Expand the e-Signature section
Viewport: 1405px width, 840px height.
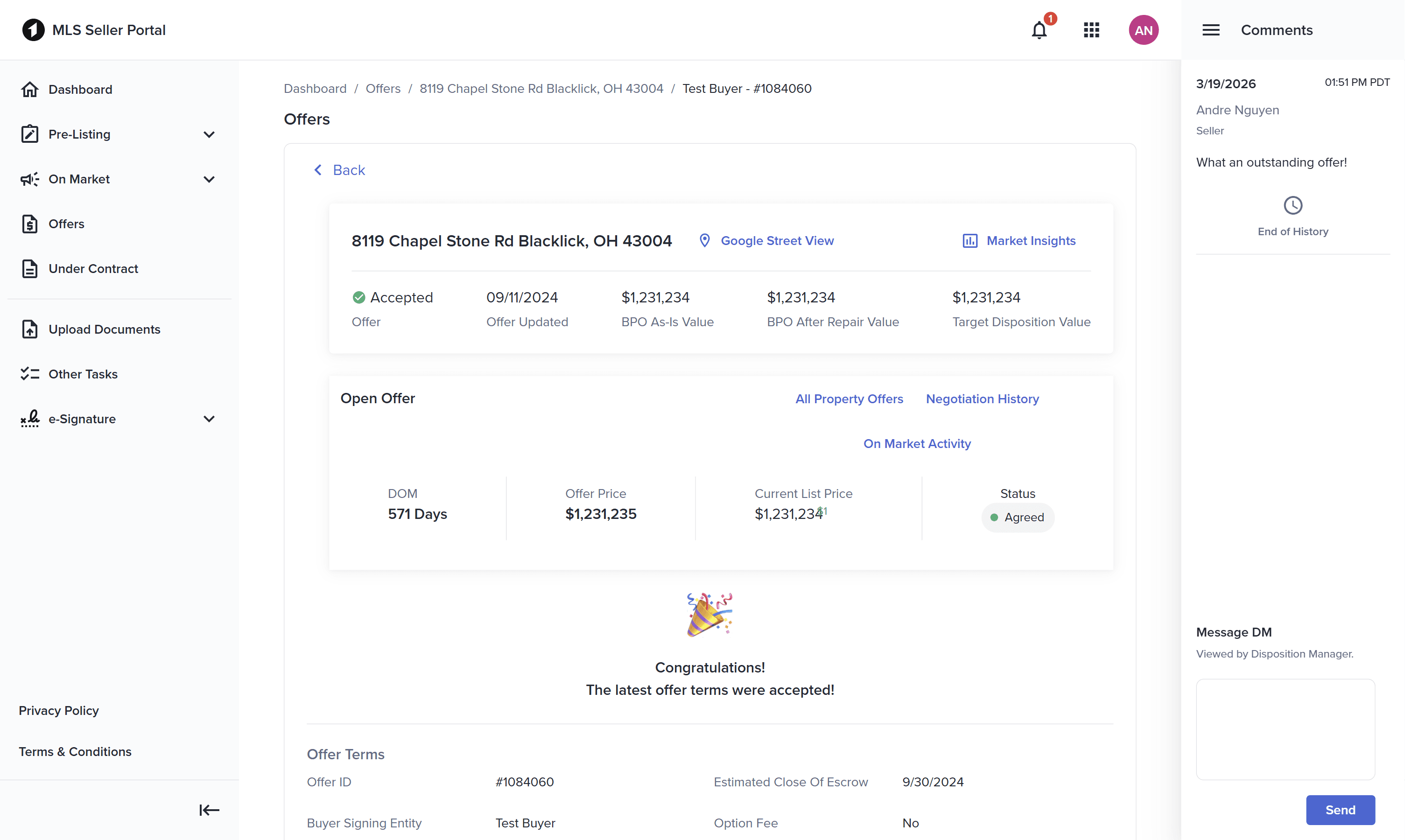[209, 419]
